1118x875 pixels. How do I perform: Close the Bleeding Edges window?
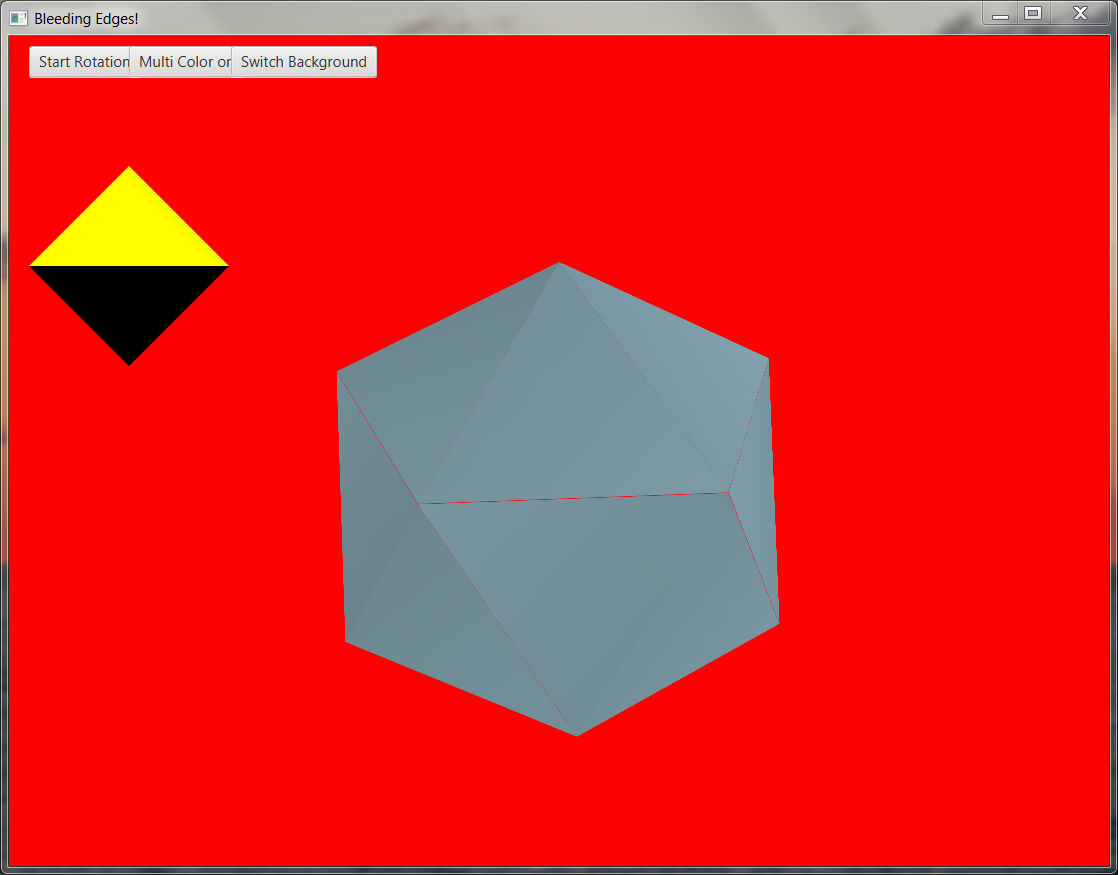click(1080, 14)
